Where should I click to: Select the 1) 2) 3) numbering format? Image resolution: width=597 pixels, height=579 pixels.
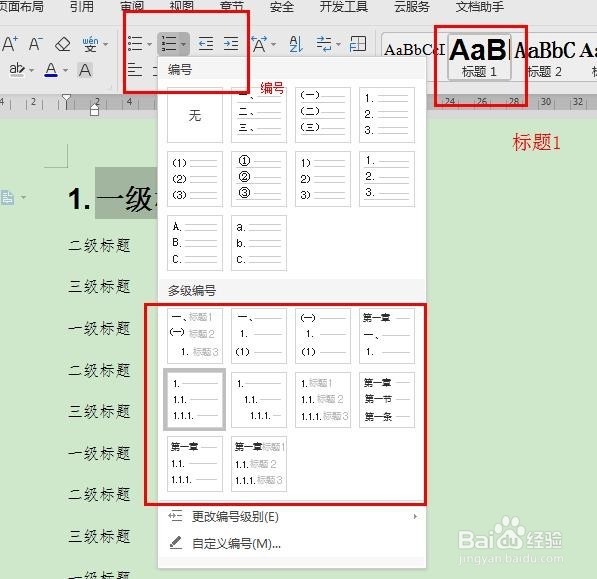[323, 179]
